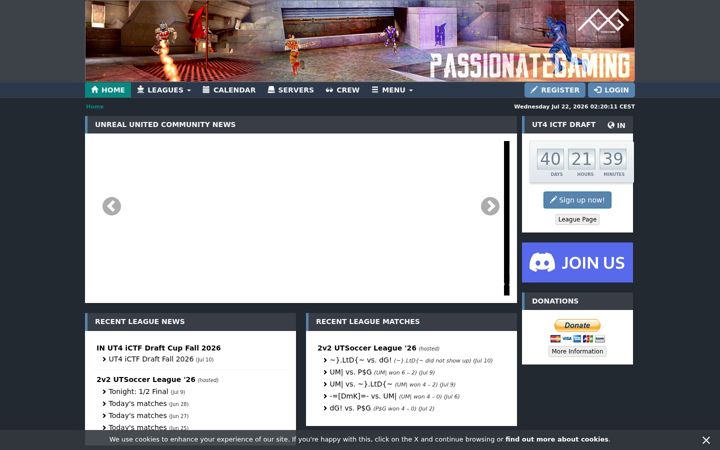This screenshot has width=720, height=450.
Task: Open 2v2 UTSoccer League '26 news heading
Action: pos(146,380)
